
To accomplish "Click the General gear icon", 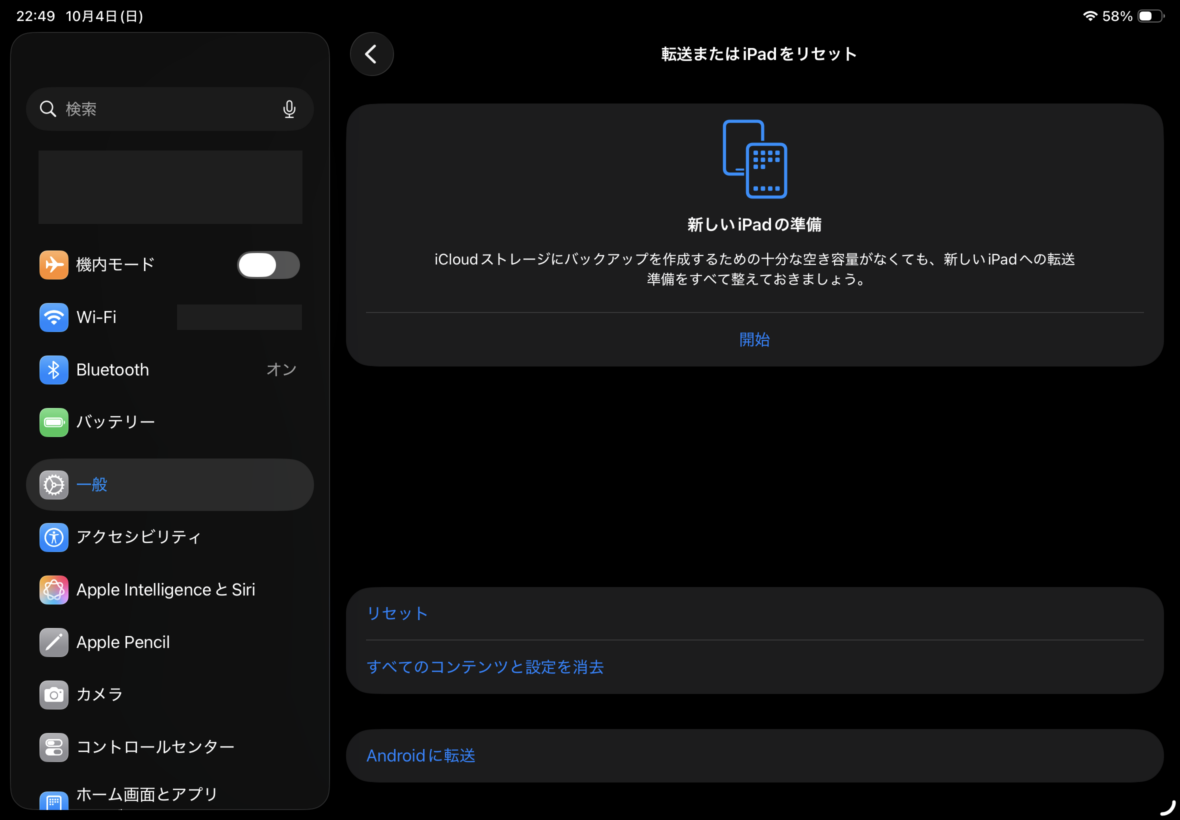I will 53,485.
